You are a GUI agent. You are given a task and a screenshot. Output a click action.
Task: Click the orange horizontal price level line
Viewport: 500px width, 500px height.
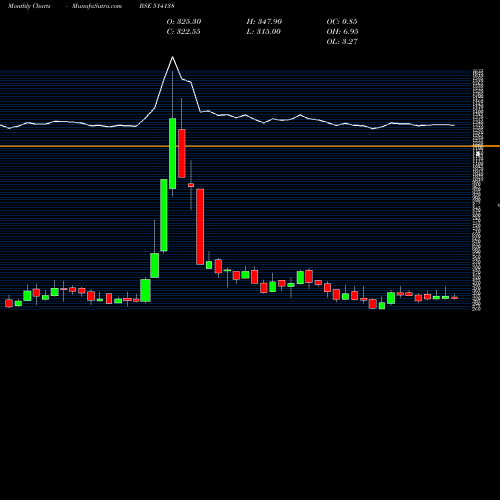[x=250, y=146]
